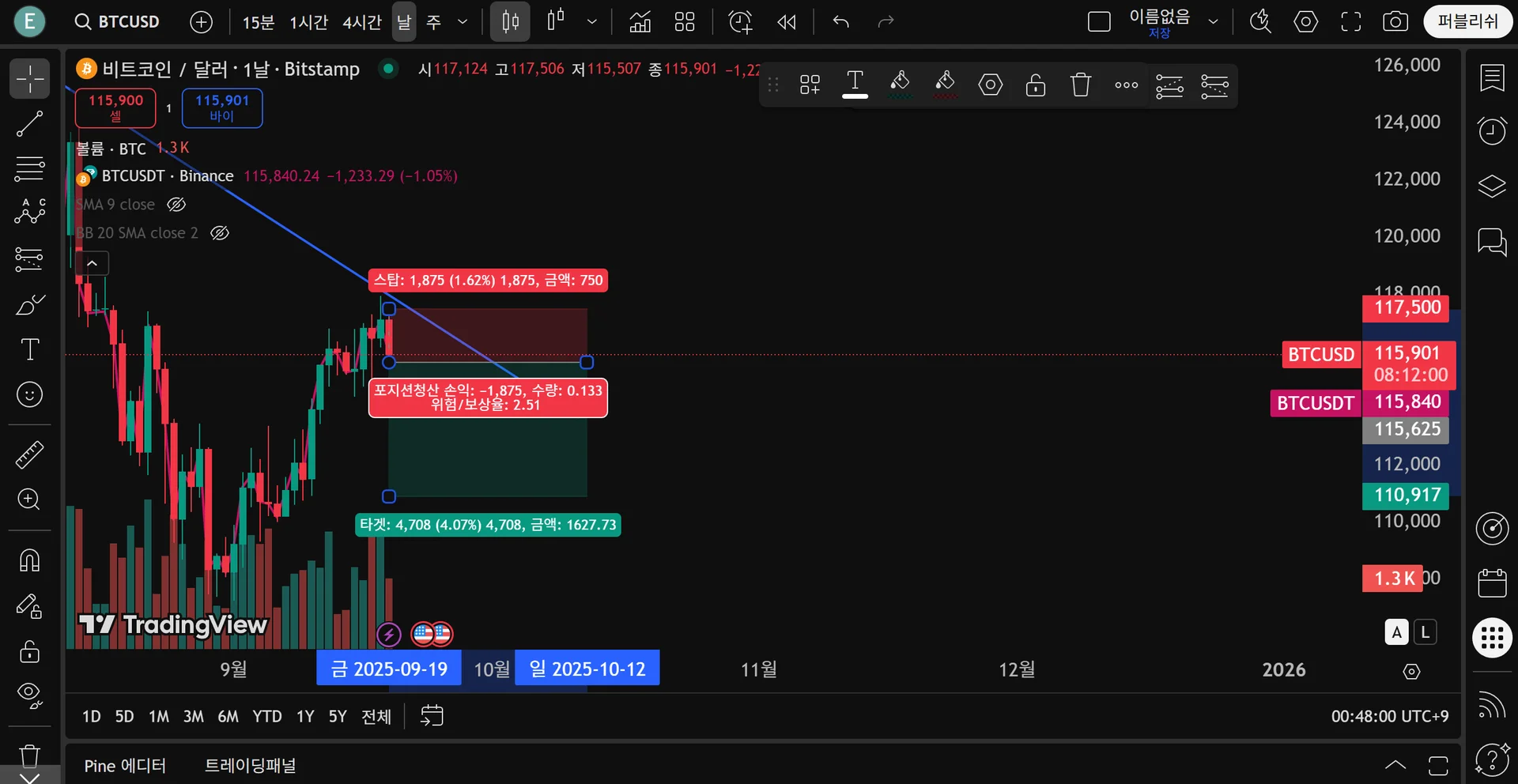
Task: Add a symbol to compare with plus icon
Action: (202, 22)
